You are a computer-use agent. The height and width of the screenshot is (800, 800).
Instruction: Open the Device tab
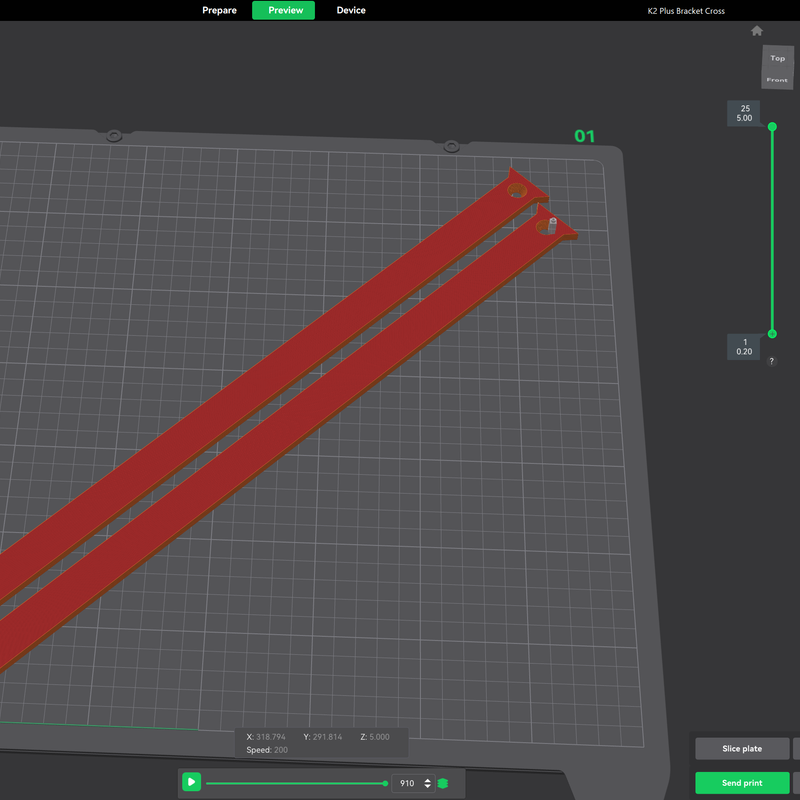[351, 10]
